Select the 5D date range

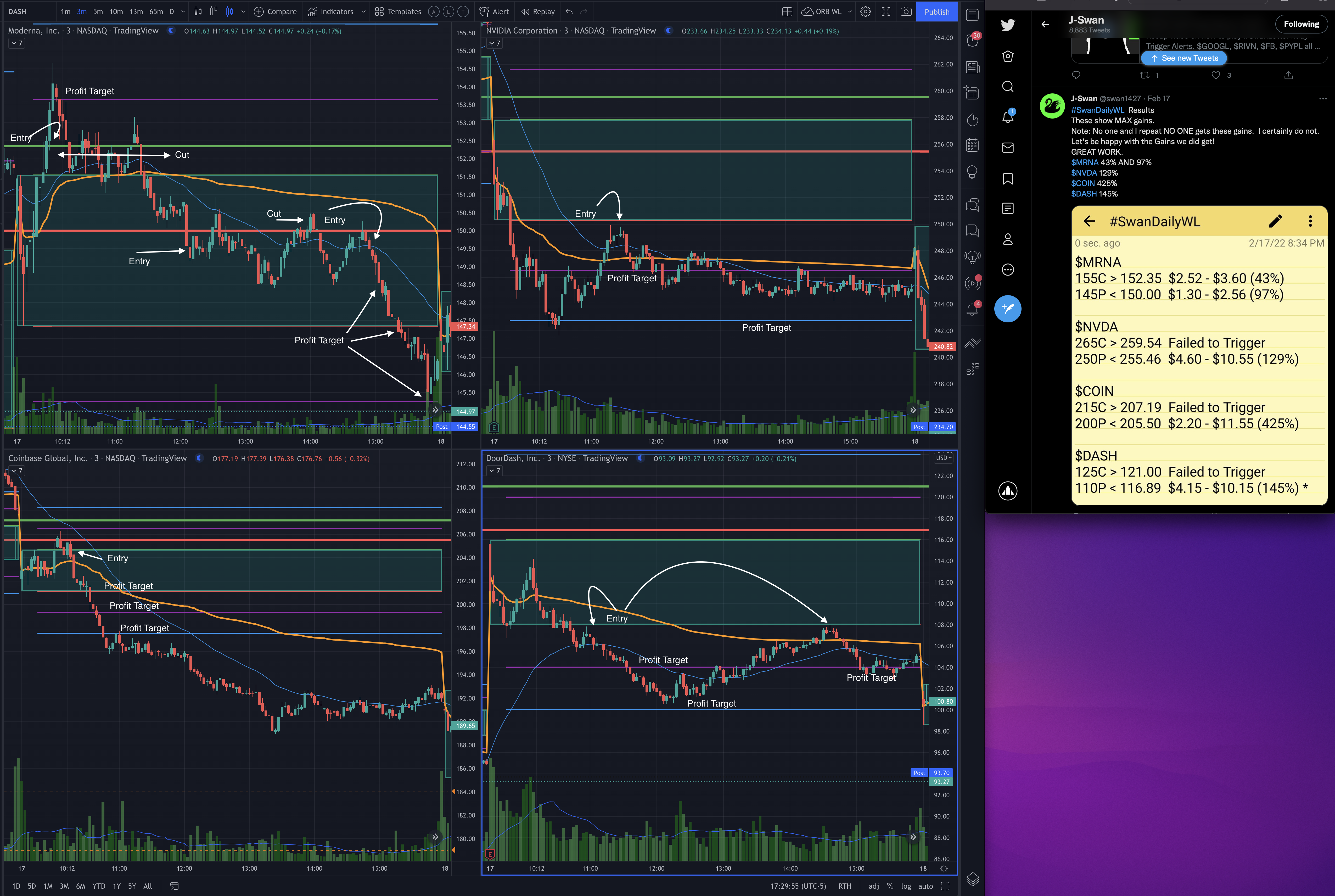[x=32, y=886]
